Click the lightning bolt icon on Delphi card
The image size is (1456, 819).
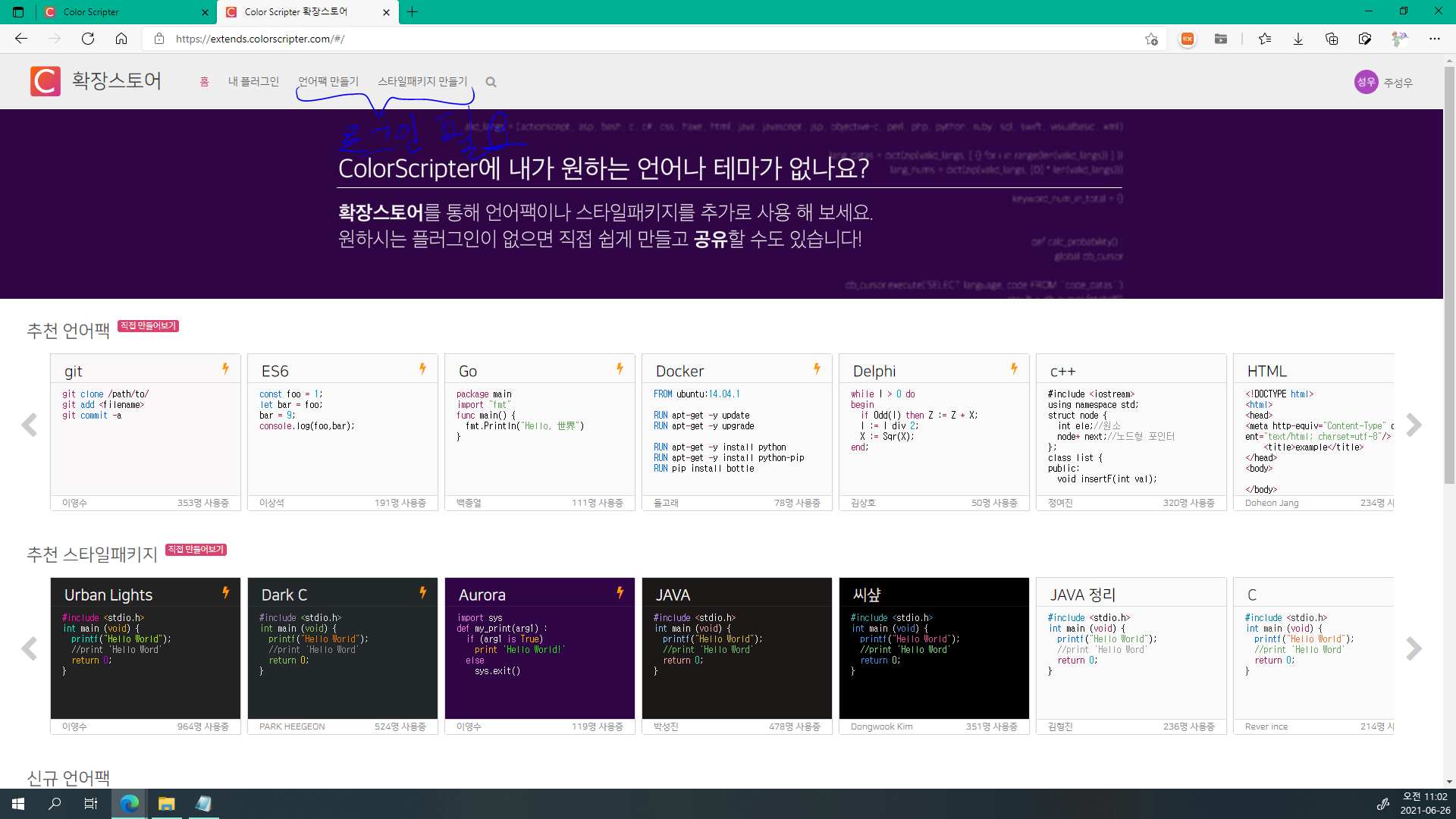(x=1014, y=369)
